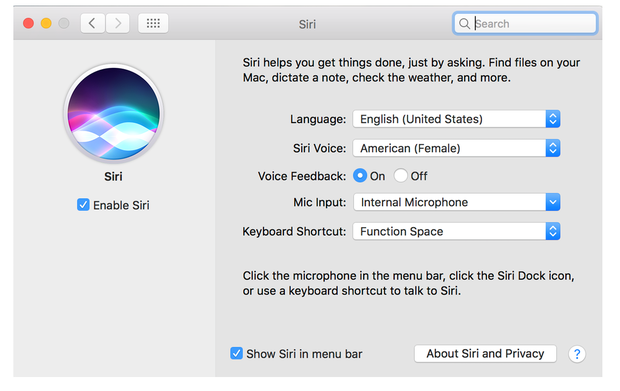Click About Siri and Privacy button
620x391 pixels.
485,353
